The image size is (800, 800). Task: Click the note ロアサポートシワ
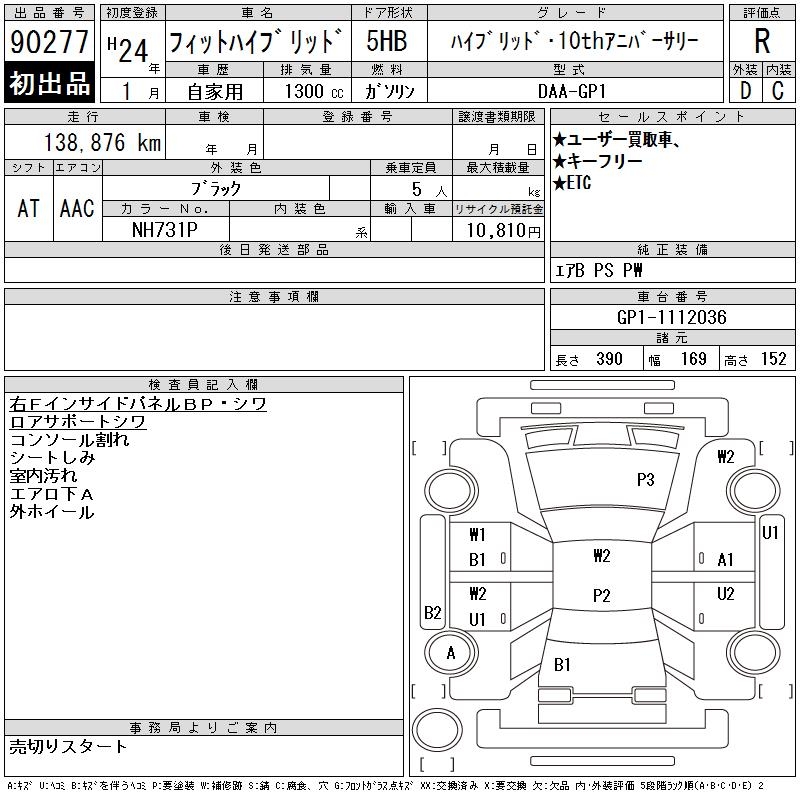[x=78, y=421]
